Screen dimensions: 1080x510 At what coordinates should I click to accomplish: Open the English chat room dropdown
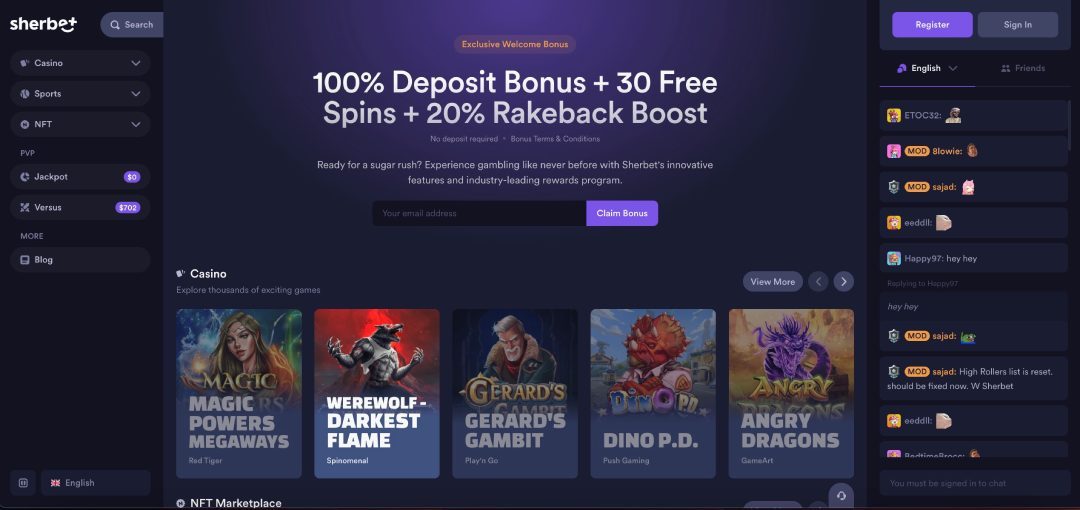point(927,68)
